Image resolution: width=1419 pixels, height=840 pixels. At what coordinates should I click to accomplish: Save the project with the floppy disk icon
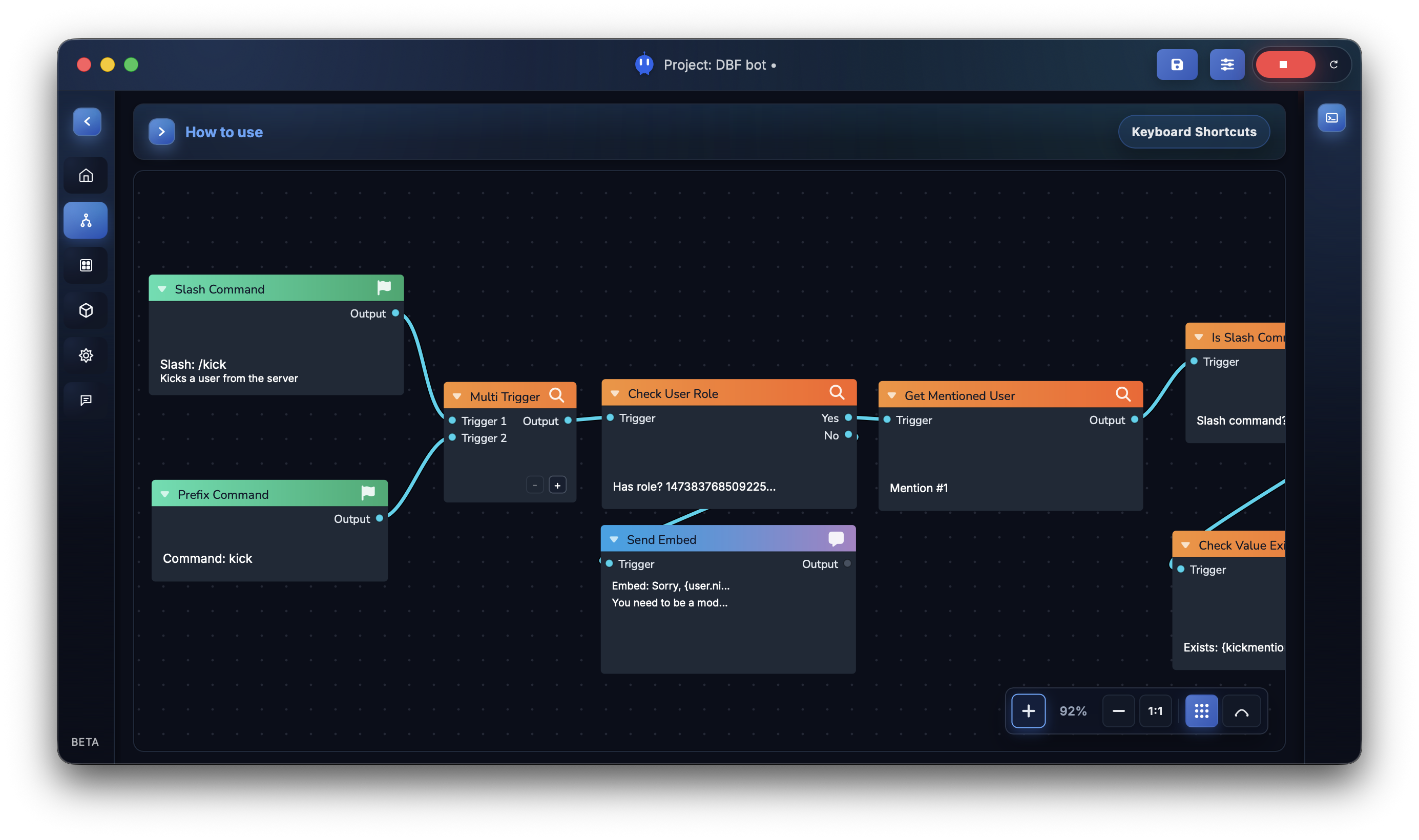tap(1177, 65)
